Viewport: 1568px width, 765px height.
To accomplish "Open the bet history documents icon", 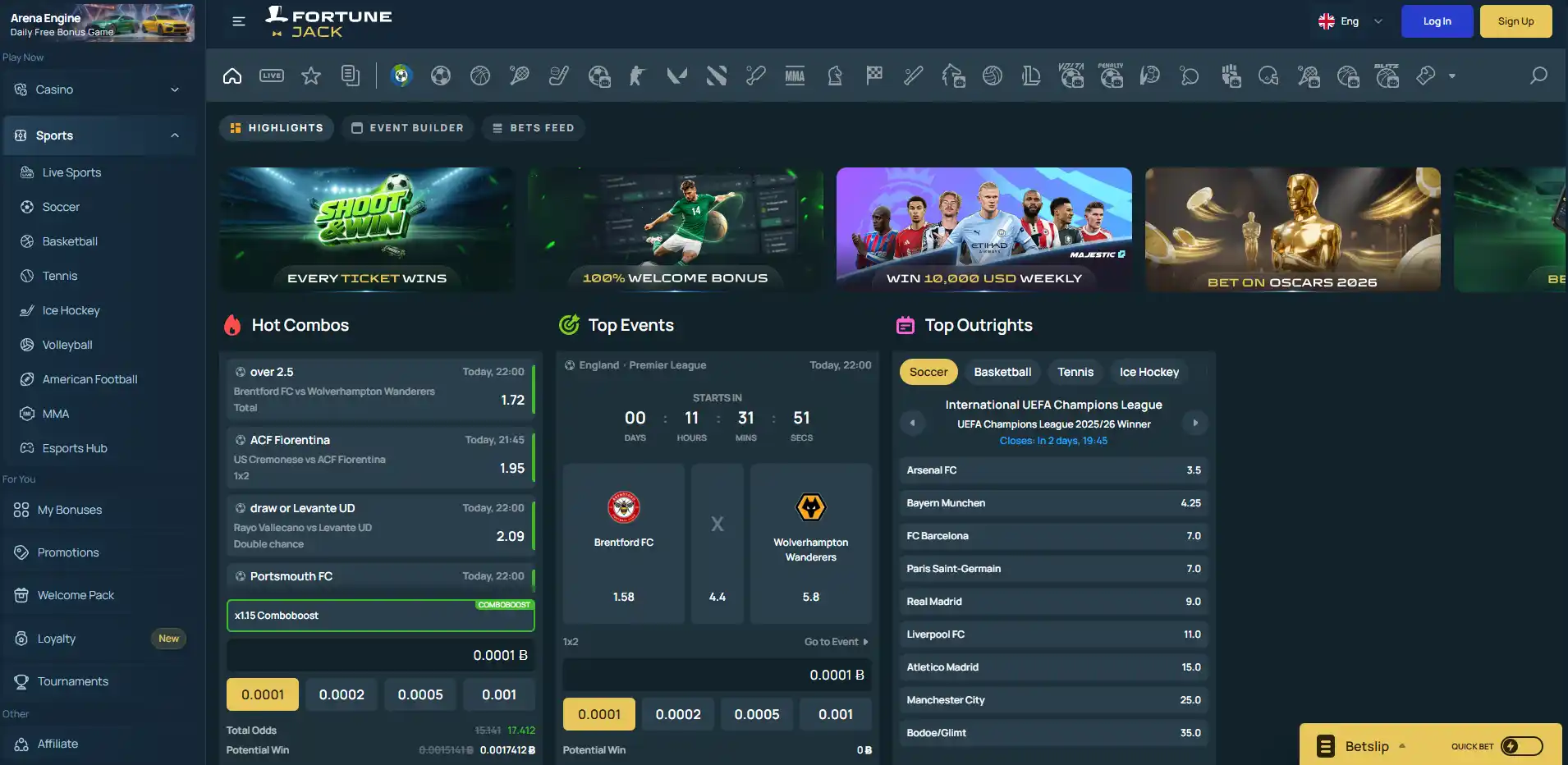I will click(351, 76).
